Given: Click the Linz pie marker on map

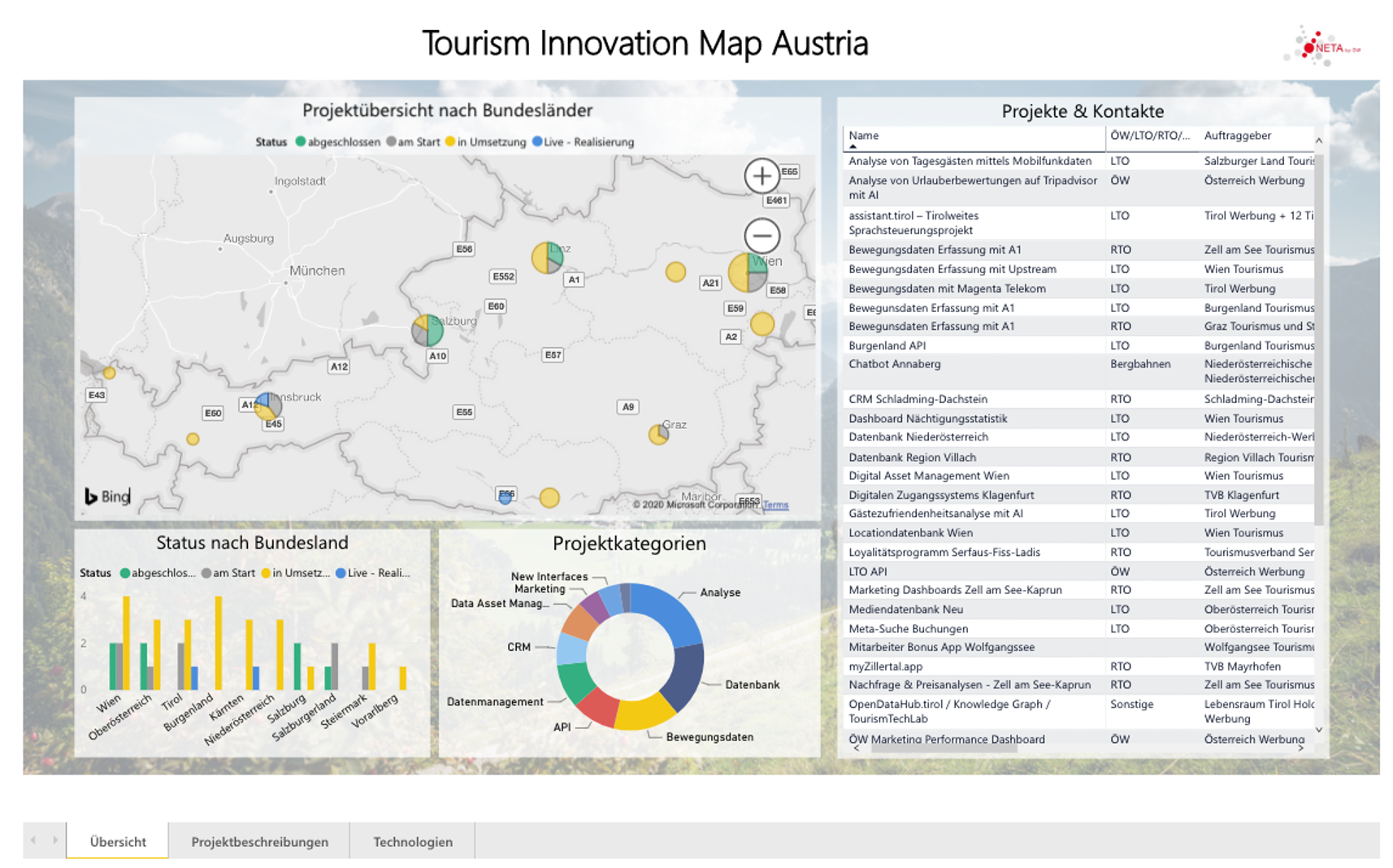Looking at the screenshot, I should pyautogui.click(x=547, y=258).
